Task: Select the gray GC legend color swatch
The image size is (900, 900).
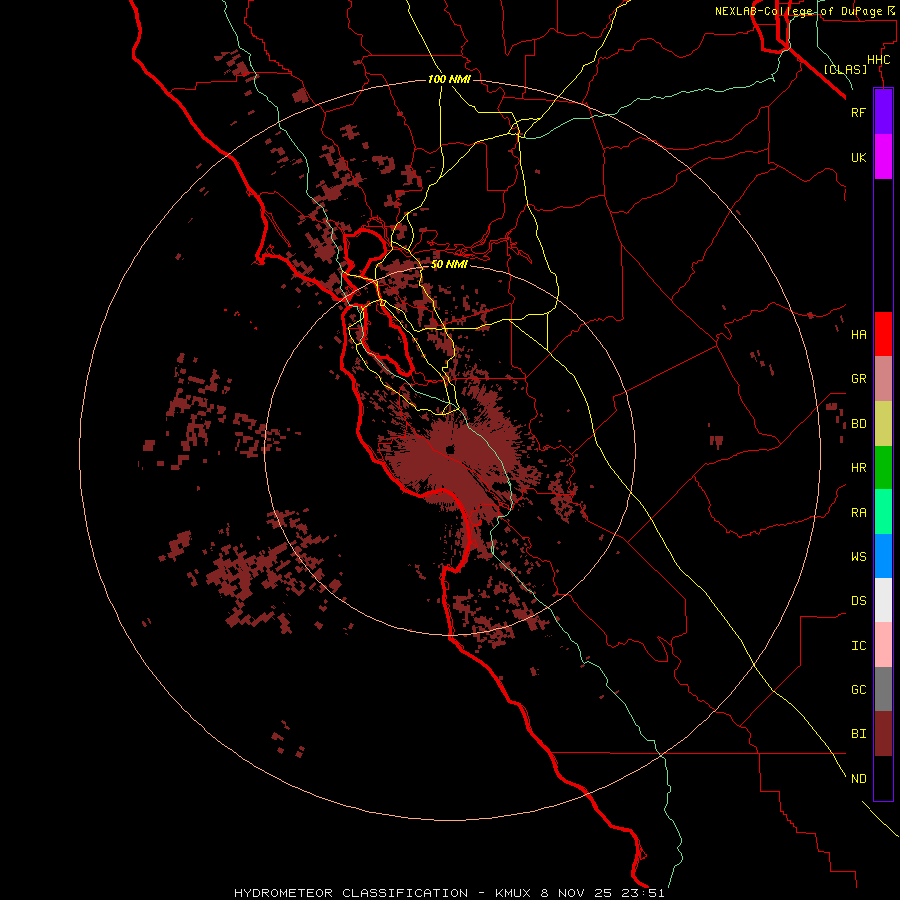Action: [883, 689]
